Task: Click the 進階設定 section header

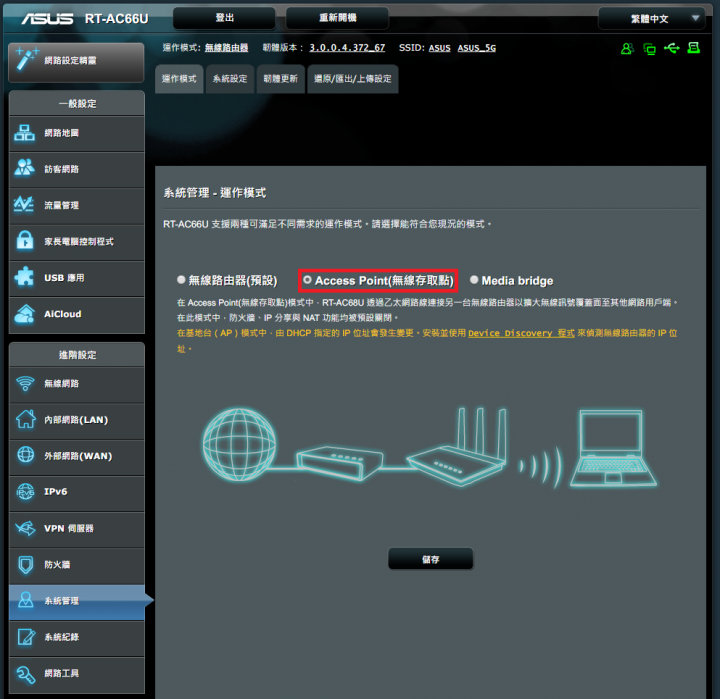Action: [77, 355]
